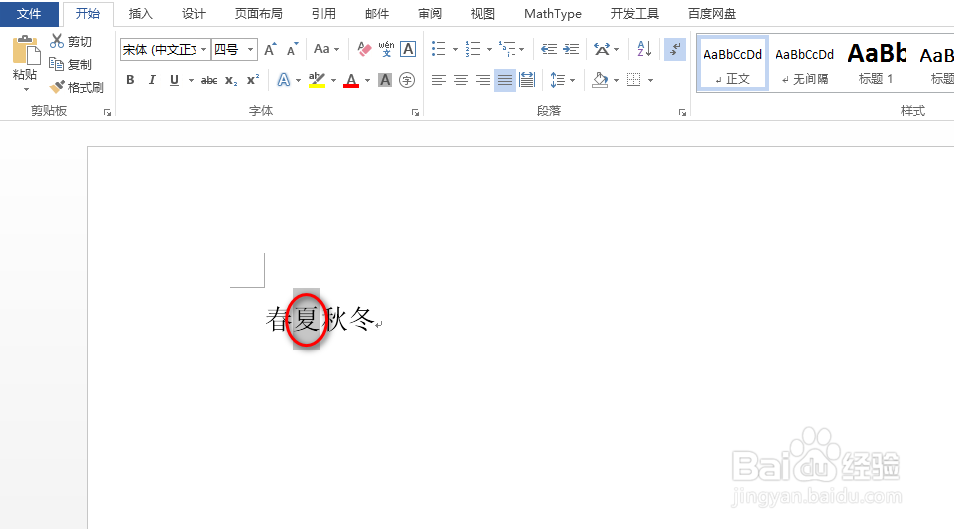Toggle justify alignment

click(505, 80)
